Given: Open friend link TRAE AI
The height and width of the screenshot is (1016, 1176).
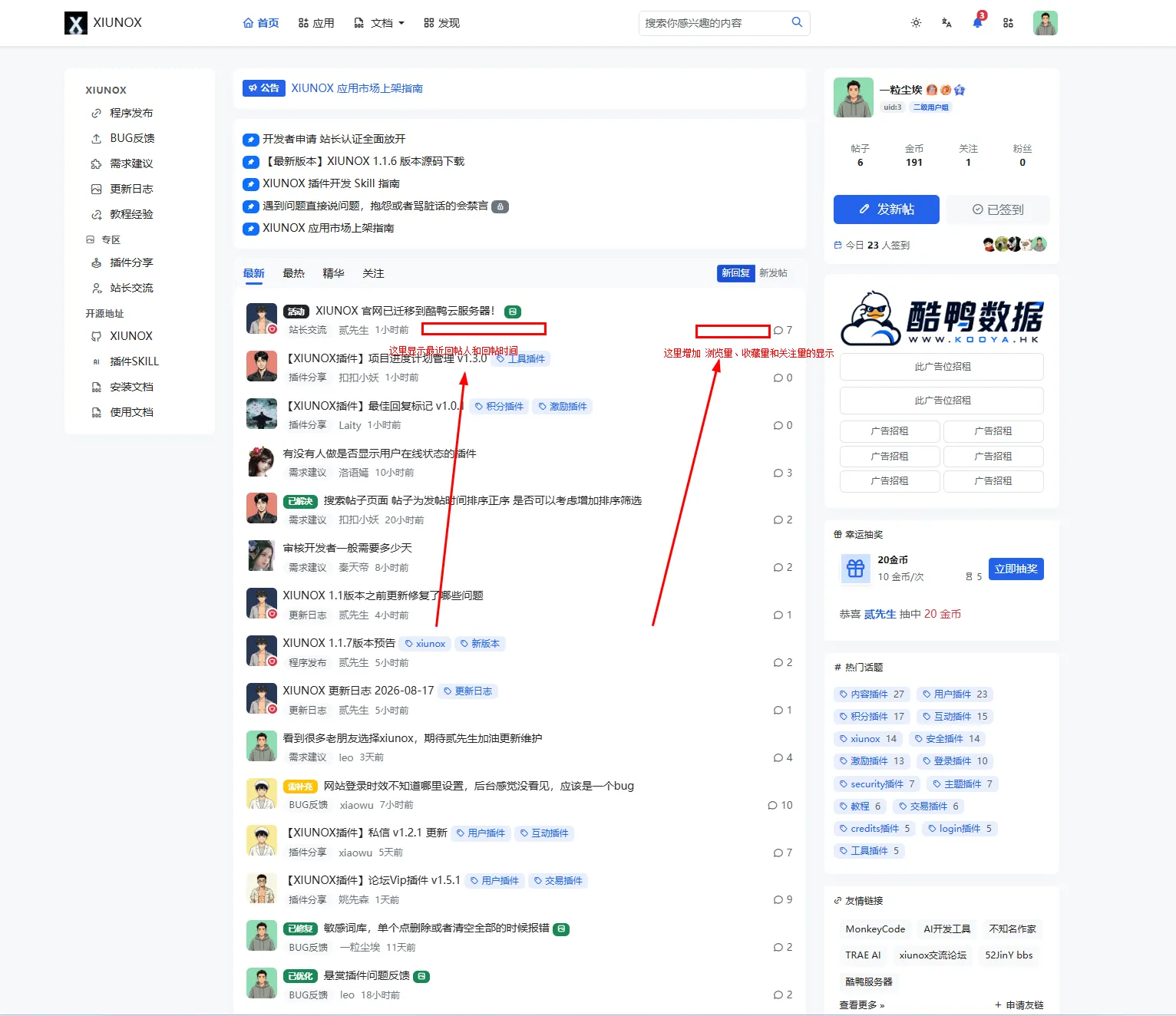Looking at the screenshot, I should pos(863,955).
